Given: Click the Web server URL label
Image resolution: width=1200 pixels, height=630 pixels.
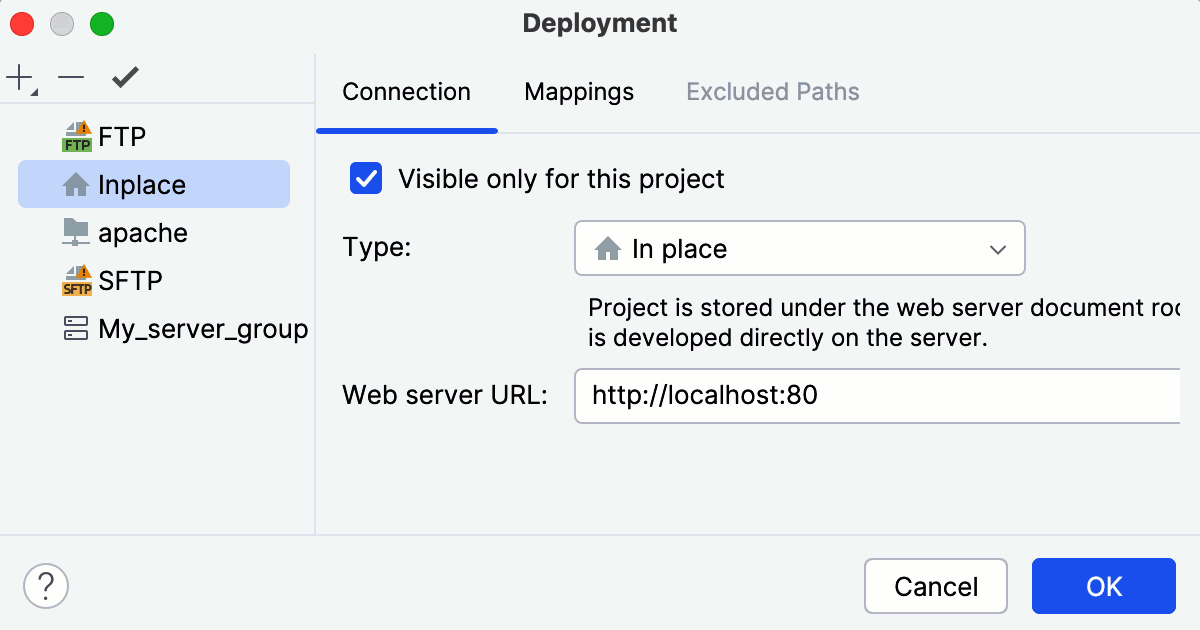Looking at the screenshot, I should coord(445,395).
